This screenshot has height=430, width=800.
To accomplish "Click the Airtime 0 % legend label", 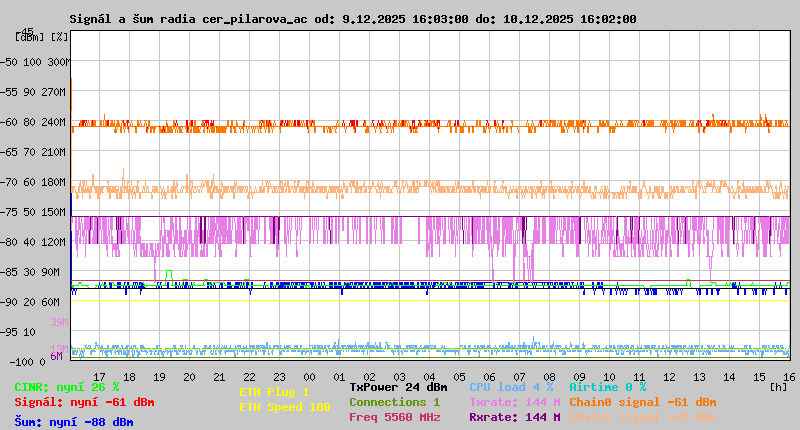I will (x=607, y=387).
